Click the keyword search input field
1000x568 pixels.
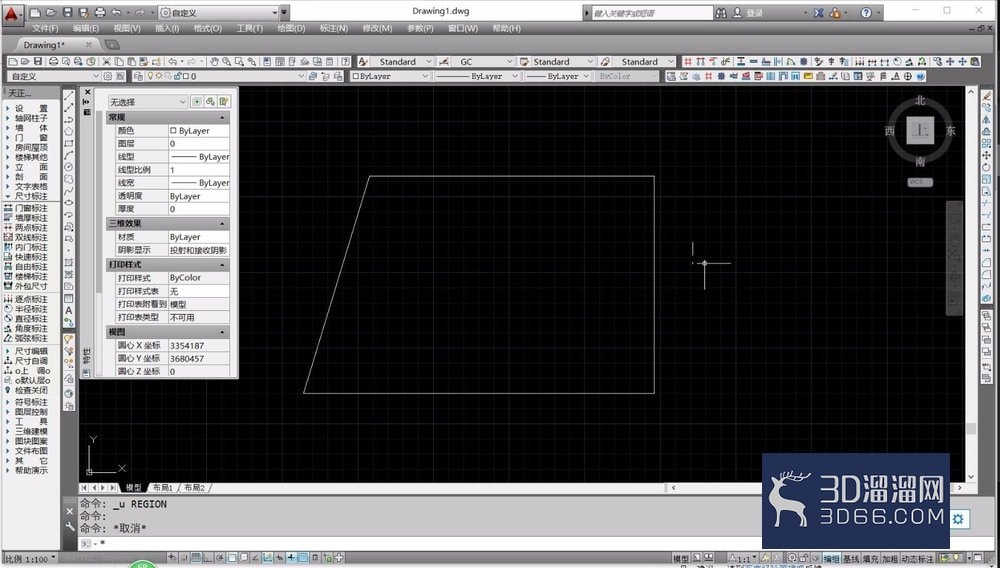(652, 13)
